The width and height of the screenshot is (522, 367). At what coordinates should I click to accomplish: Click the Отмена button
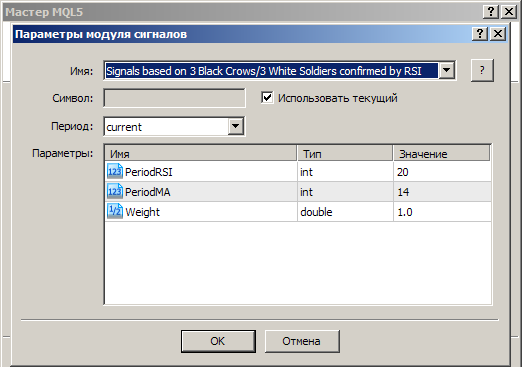coord(302,341)
